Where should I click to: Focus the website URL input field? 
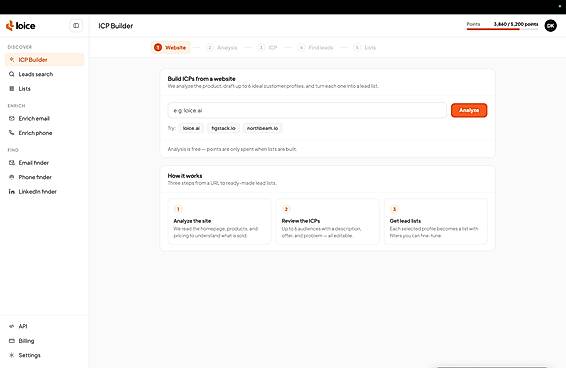pos(307,110)
